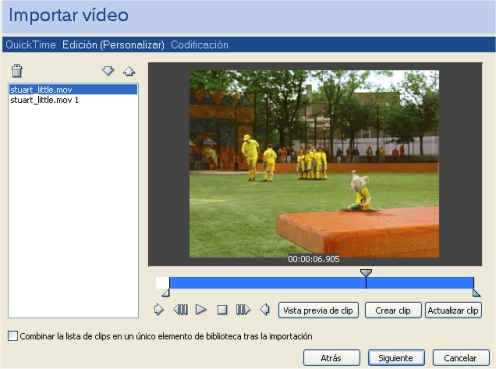Set out point at current position
The image size is (496, 369).
[265, 310]
